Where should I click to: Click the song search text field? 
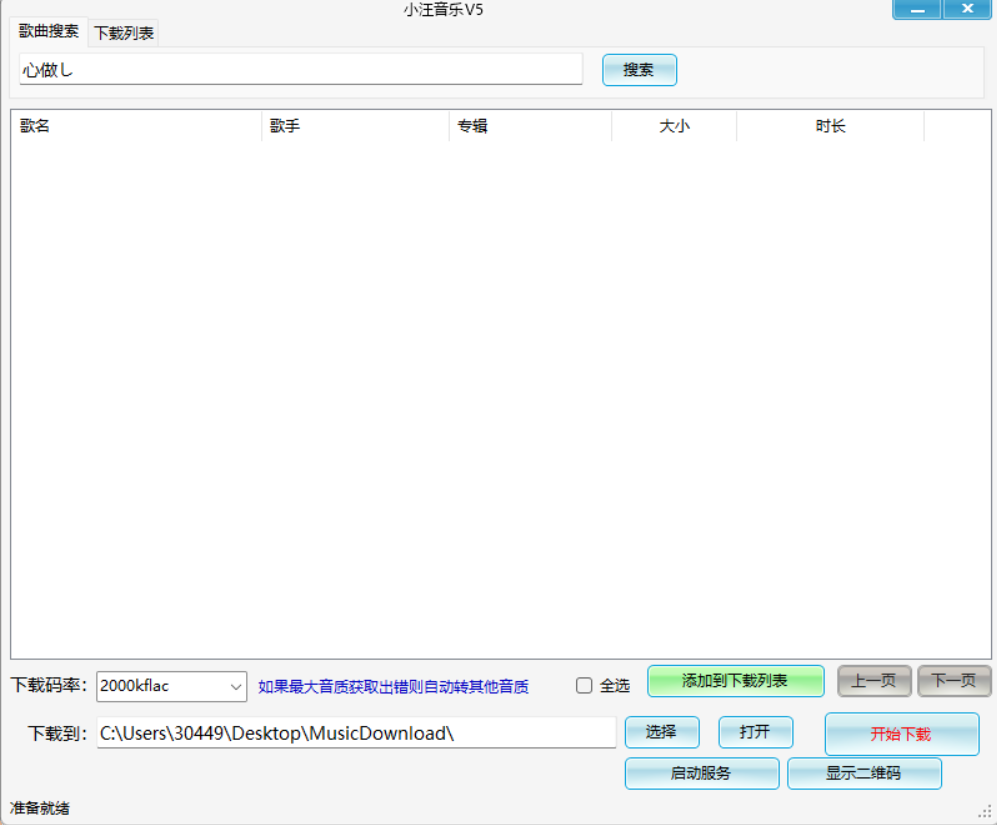click(x=300, y=70)
